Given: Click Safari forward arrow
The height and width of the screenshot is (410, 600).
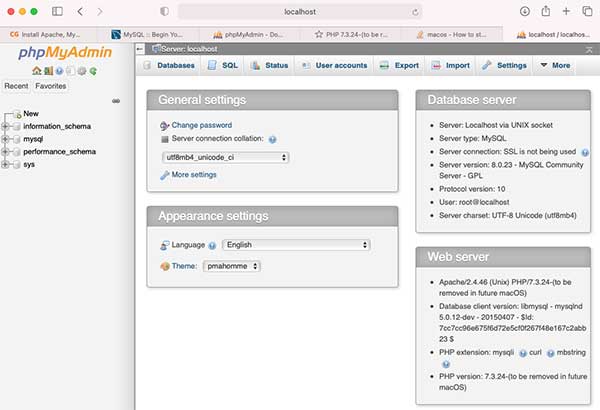Looking at the screenshot, I should pyautogui.click(x=100, y=11).
